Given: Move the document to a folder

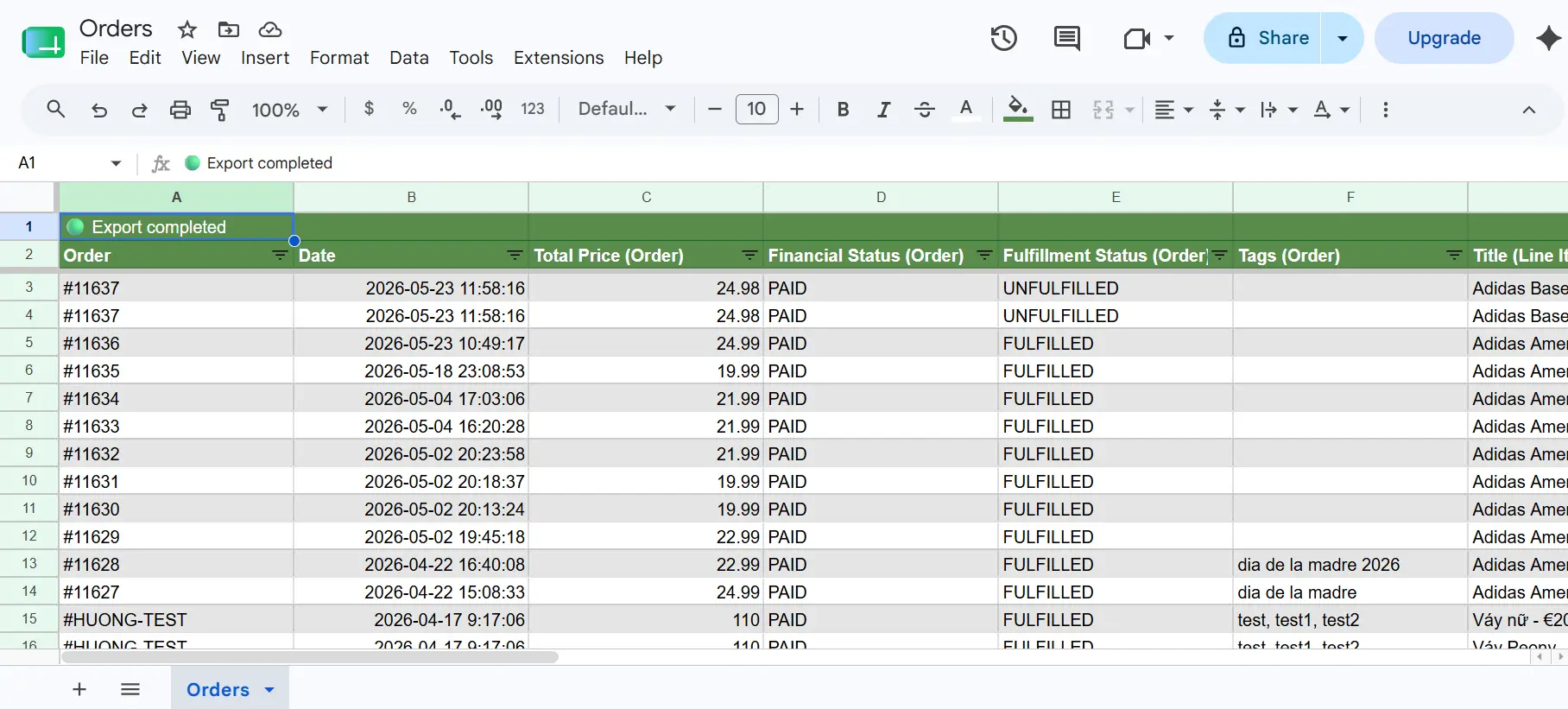Looking at the screenshot, I should [229, 30].
